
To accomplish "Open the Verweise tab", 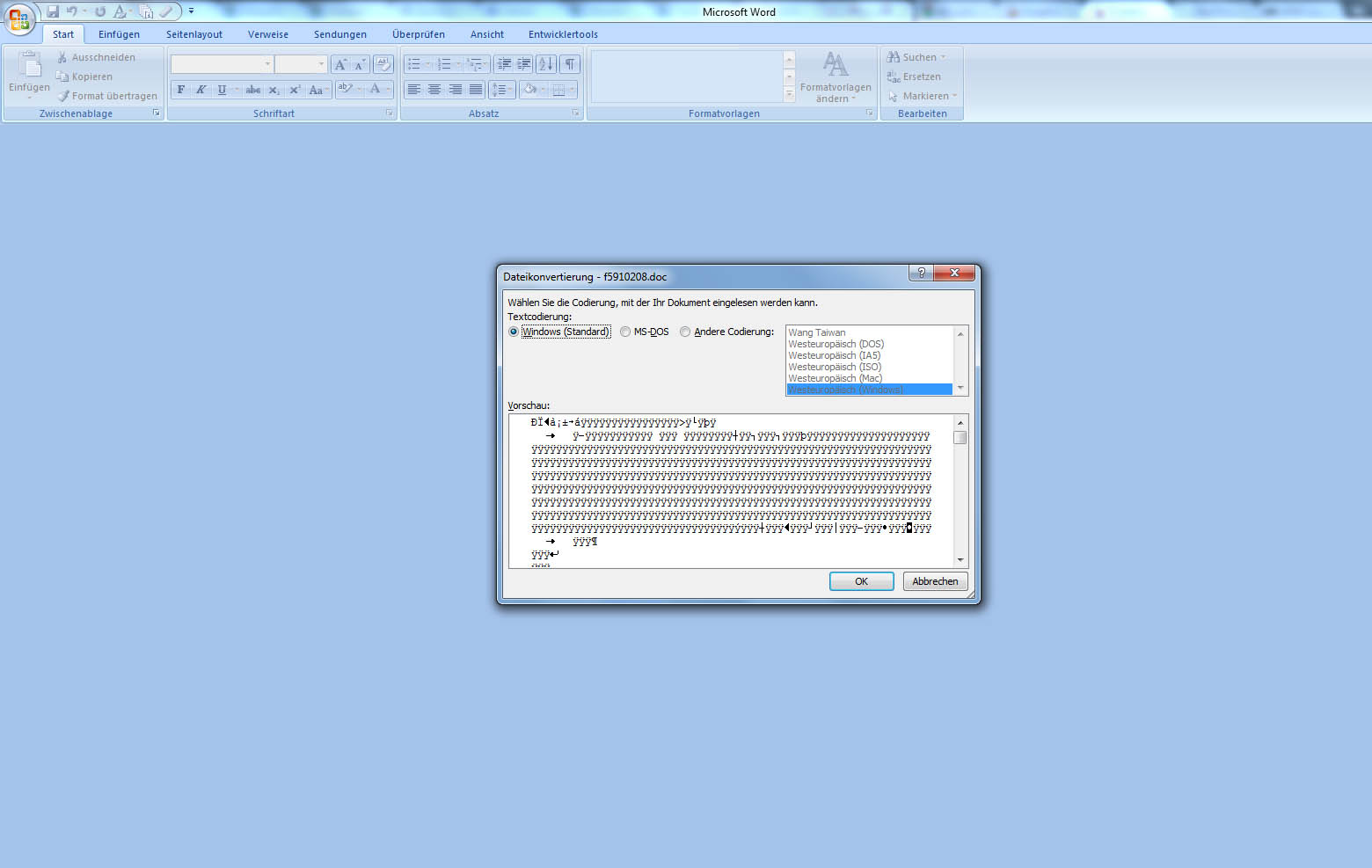I will [268, 34].
